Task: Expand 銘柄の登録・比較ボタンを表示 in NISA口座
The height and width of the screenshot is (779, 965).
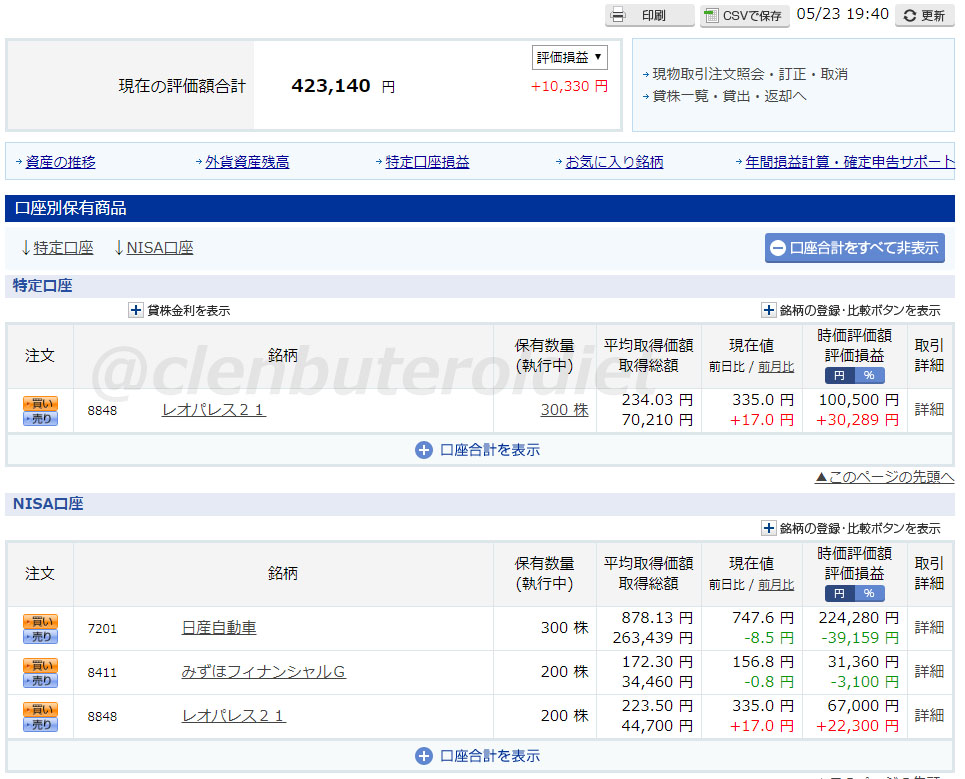Action: [769, 528]
